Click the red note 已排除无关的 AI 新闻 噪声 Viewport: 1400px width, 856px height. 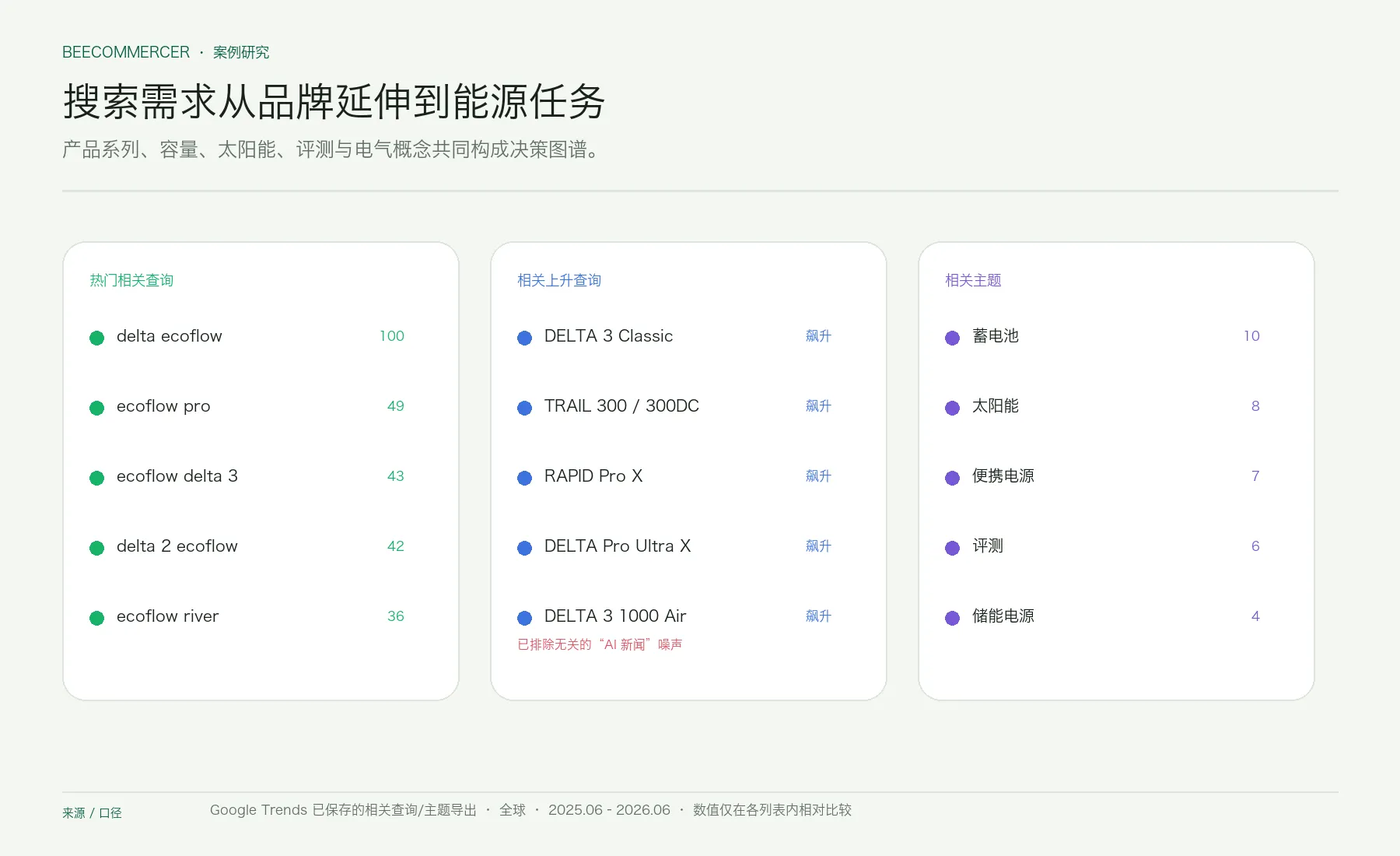(600, 644)
